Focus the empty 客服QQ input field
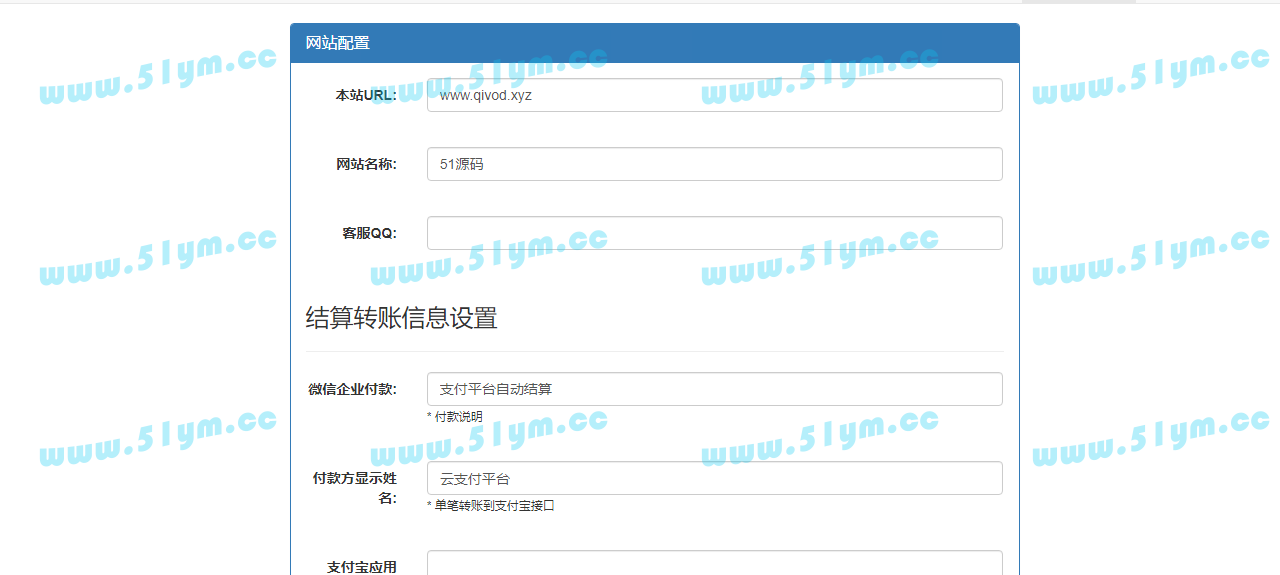The width and height of the screenshot is (1280, 575). 714,233
